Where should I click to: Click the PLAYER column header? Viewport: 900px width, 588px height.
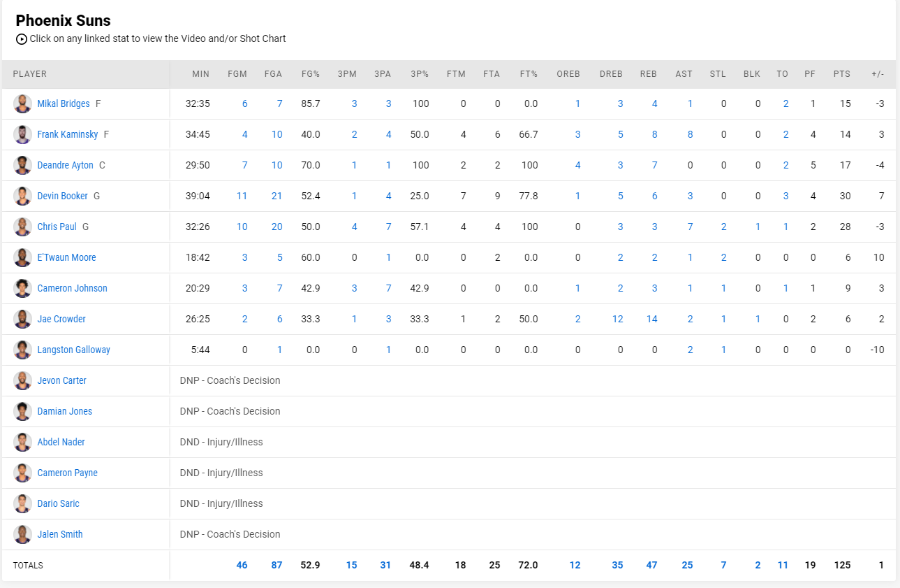30,74
